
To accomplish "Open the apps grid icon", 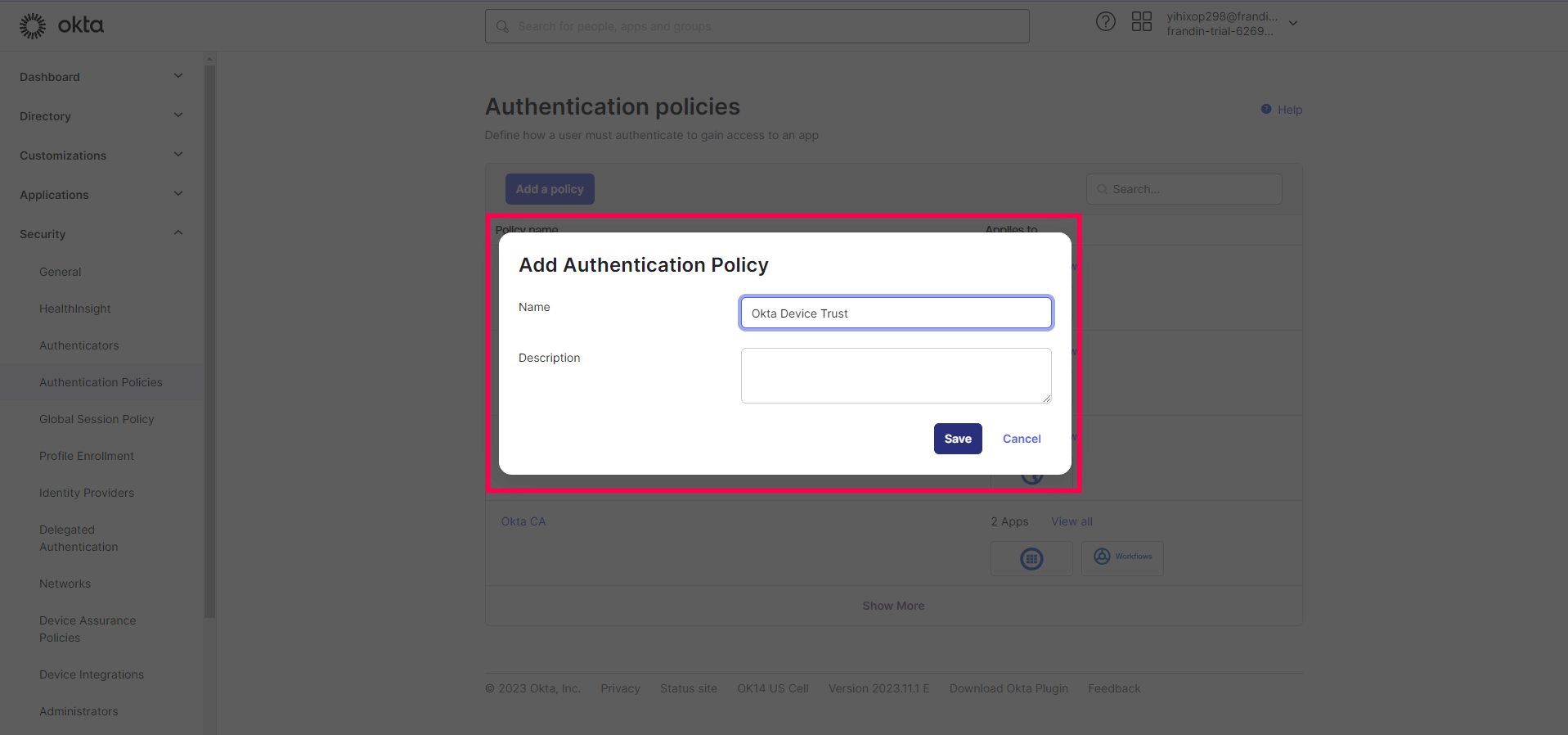I will pos(1141,22).
